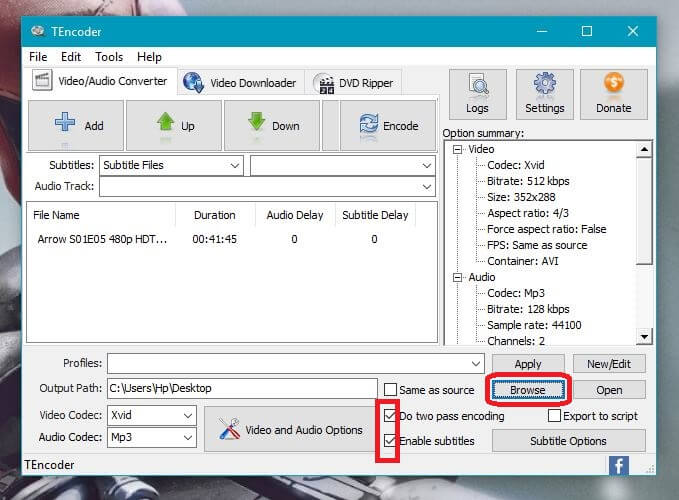Open Logs with the magnifier document icon
This screenshot has height=500, width=679.
click(x=478, y=84)
